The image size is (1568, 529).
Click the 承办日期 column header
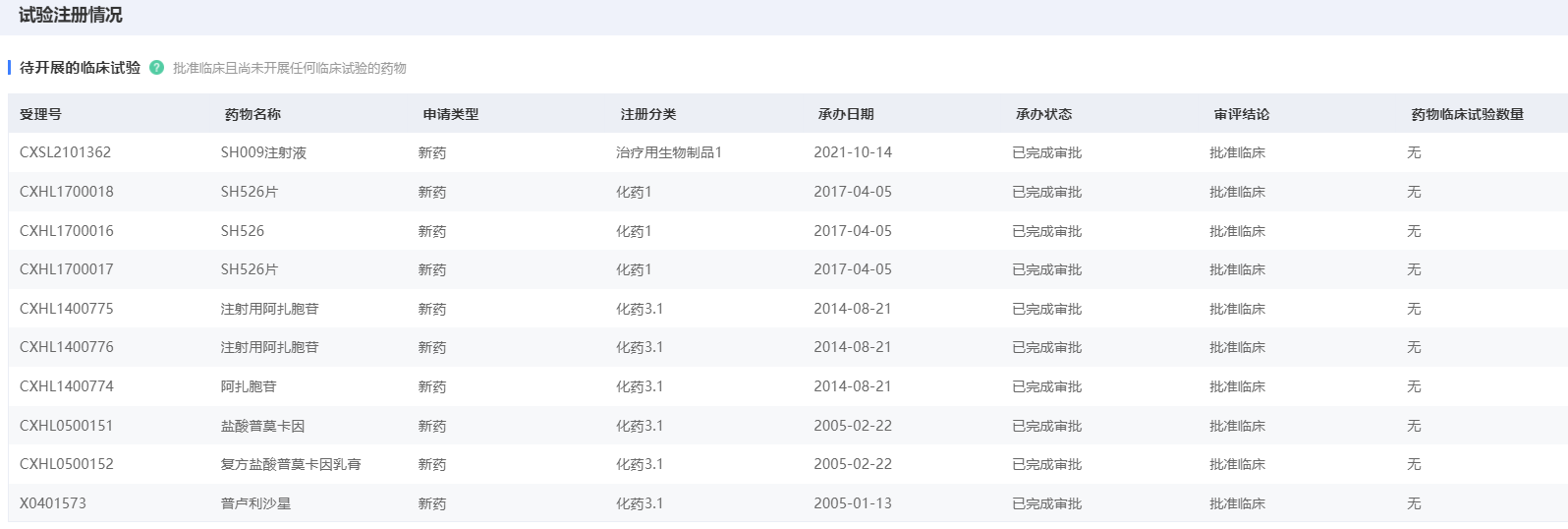846,114
